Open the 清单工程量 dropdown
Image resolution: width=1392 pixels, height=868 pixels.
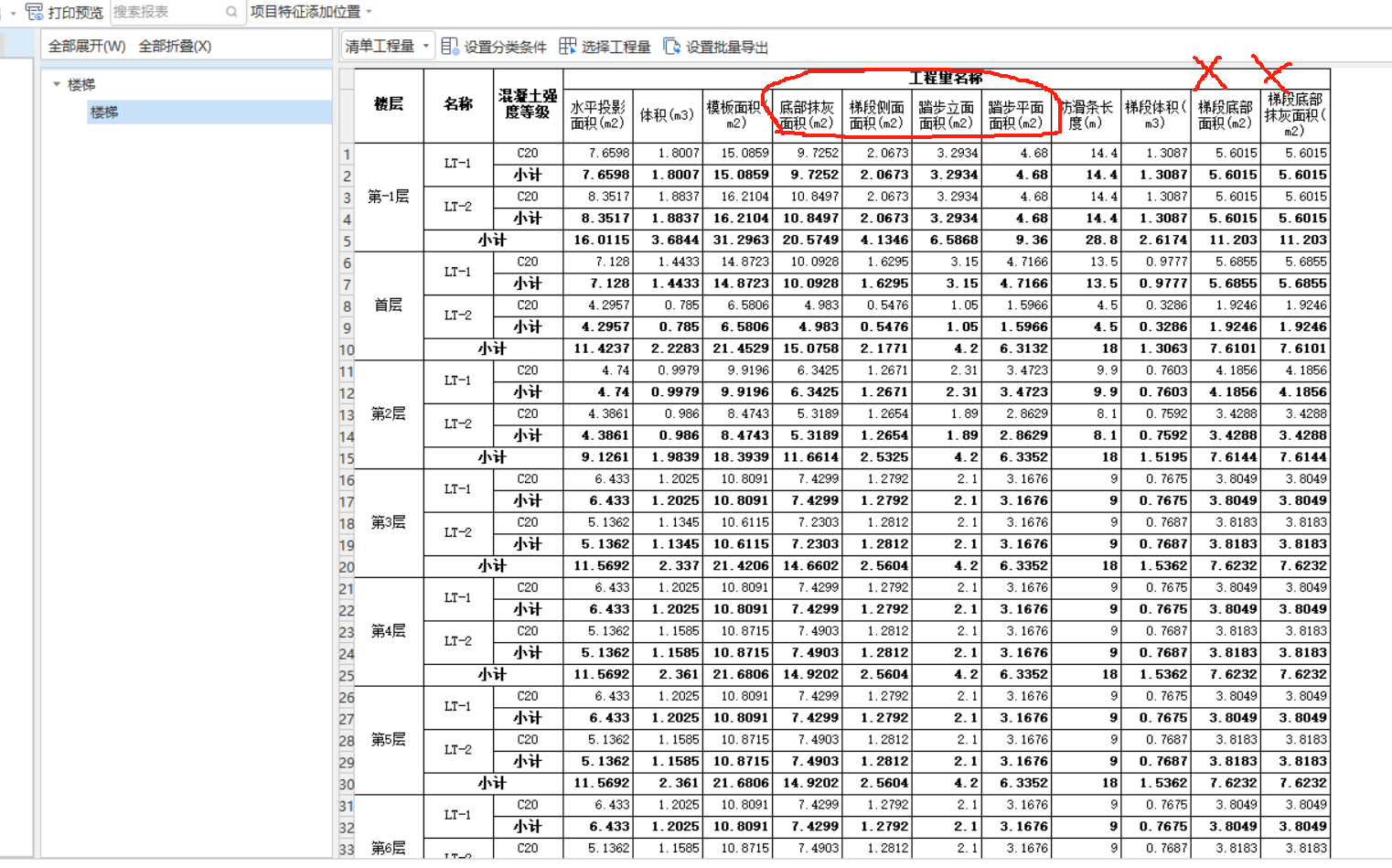388,46
